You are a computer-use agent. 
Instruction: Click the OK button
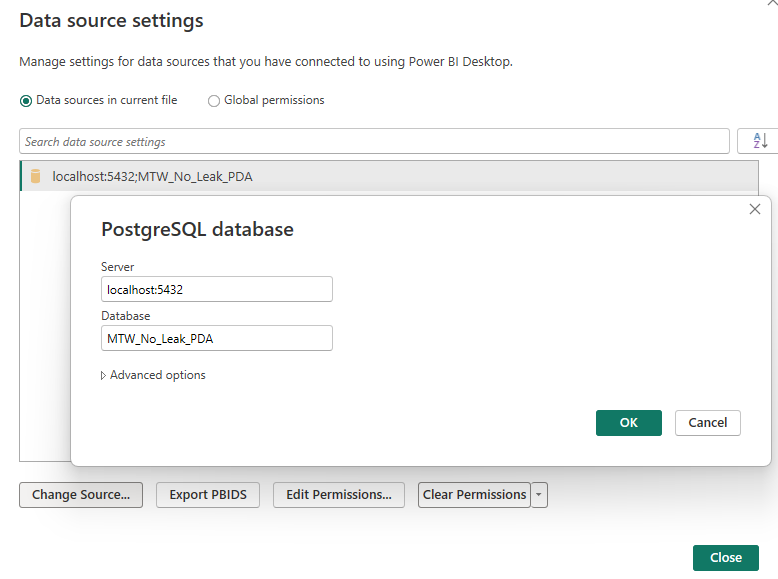click(629, 423)
